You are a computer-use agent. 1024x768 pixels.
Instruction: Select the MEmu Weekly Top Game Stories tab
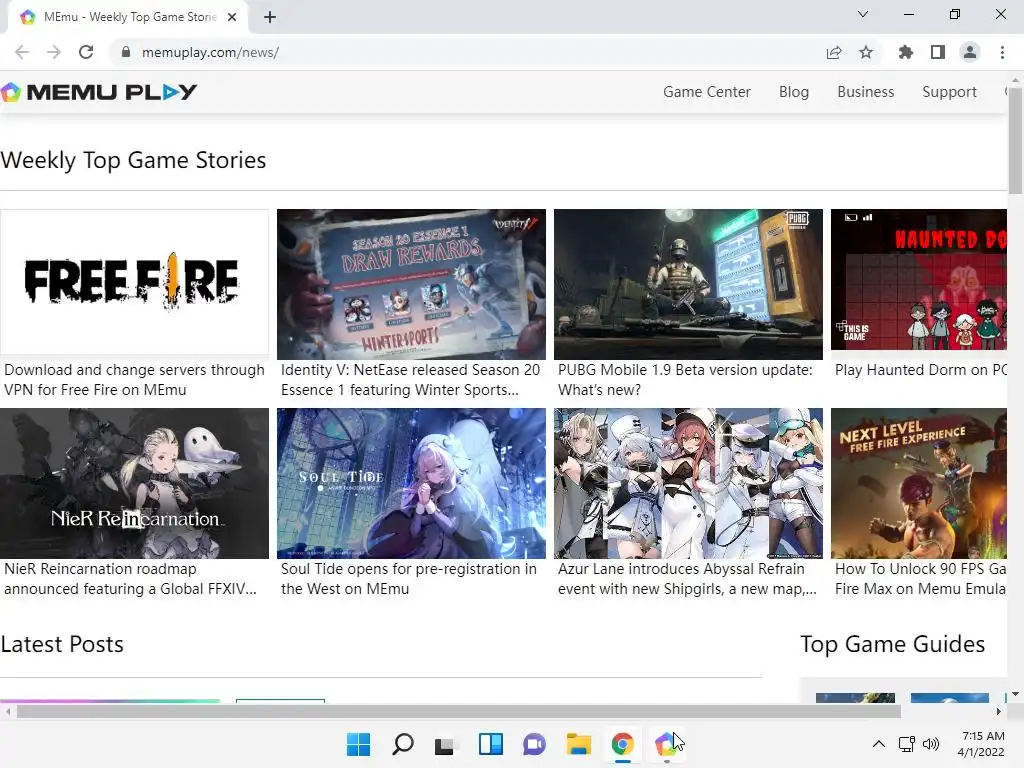(x=129, y=17)
